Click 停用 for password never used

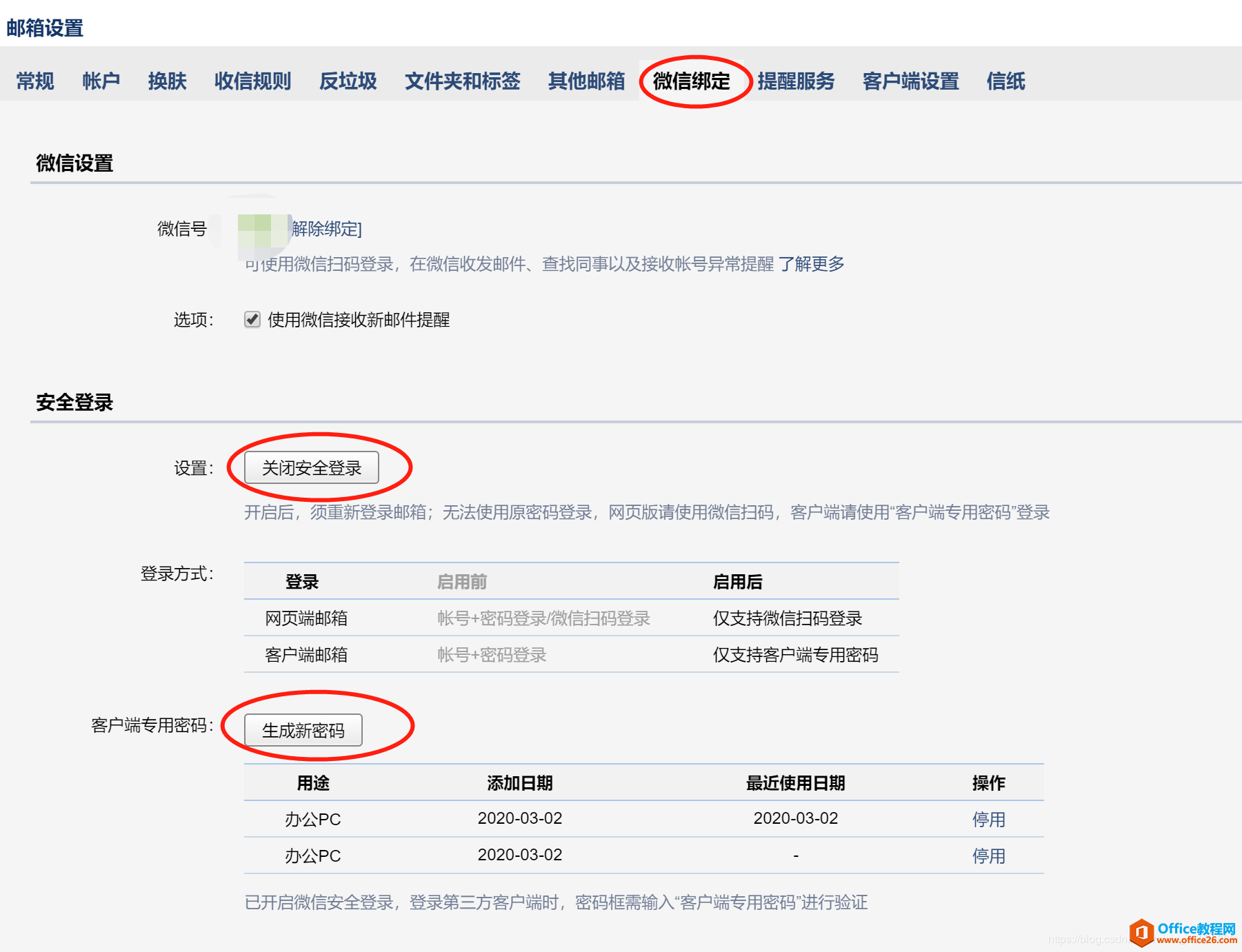click(x=989, y=855)
